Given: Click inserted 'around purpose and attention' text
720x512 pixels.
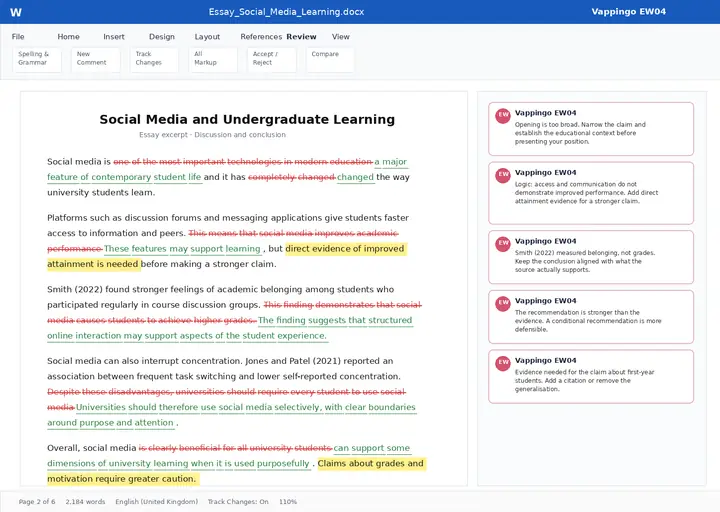Looking at the screenshot, I should click(x=110, y=423).
